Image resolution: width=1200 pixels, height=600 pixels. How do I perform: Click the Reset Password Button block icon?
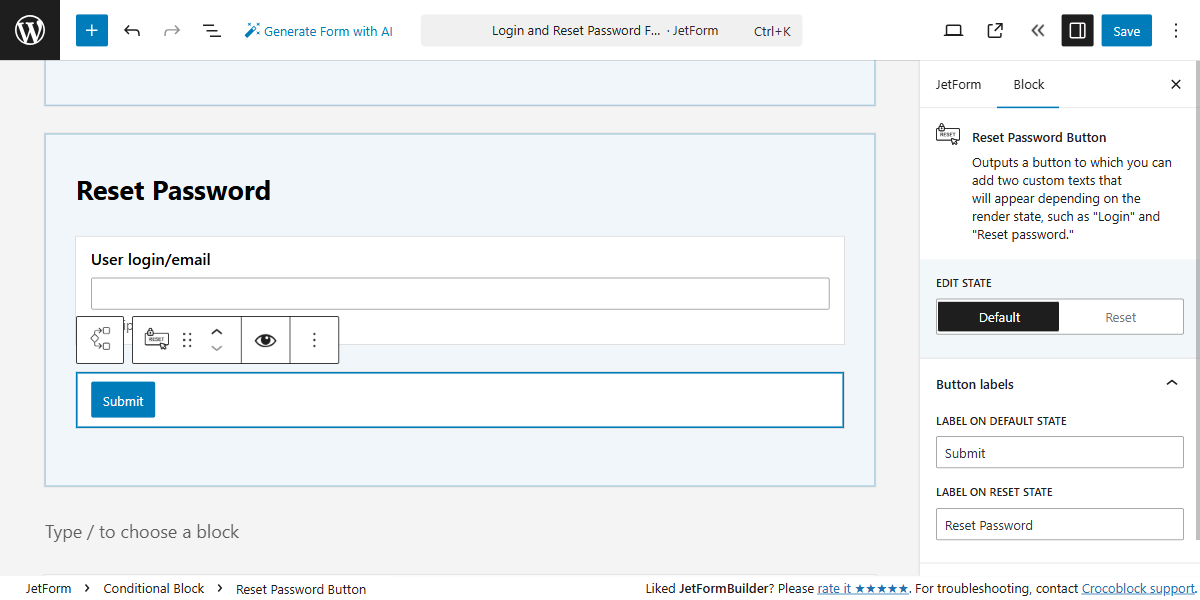pyautogui.click(x=155, y=339)
